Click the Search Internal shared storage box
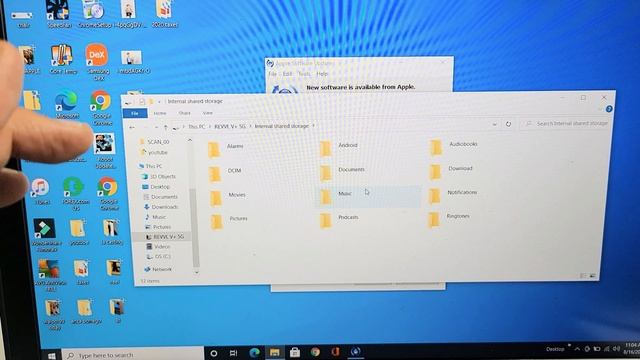This screenshot has width=640, height=360. pyautogui.click(x=567, y=123)
